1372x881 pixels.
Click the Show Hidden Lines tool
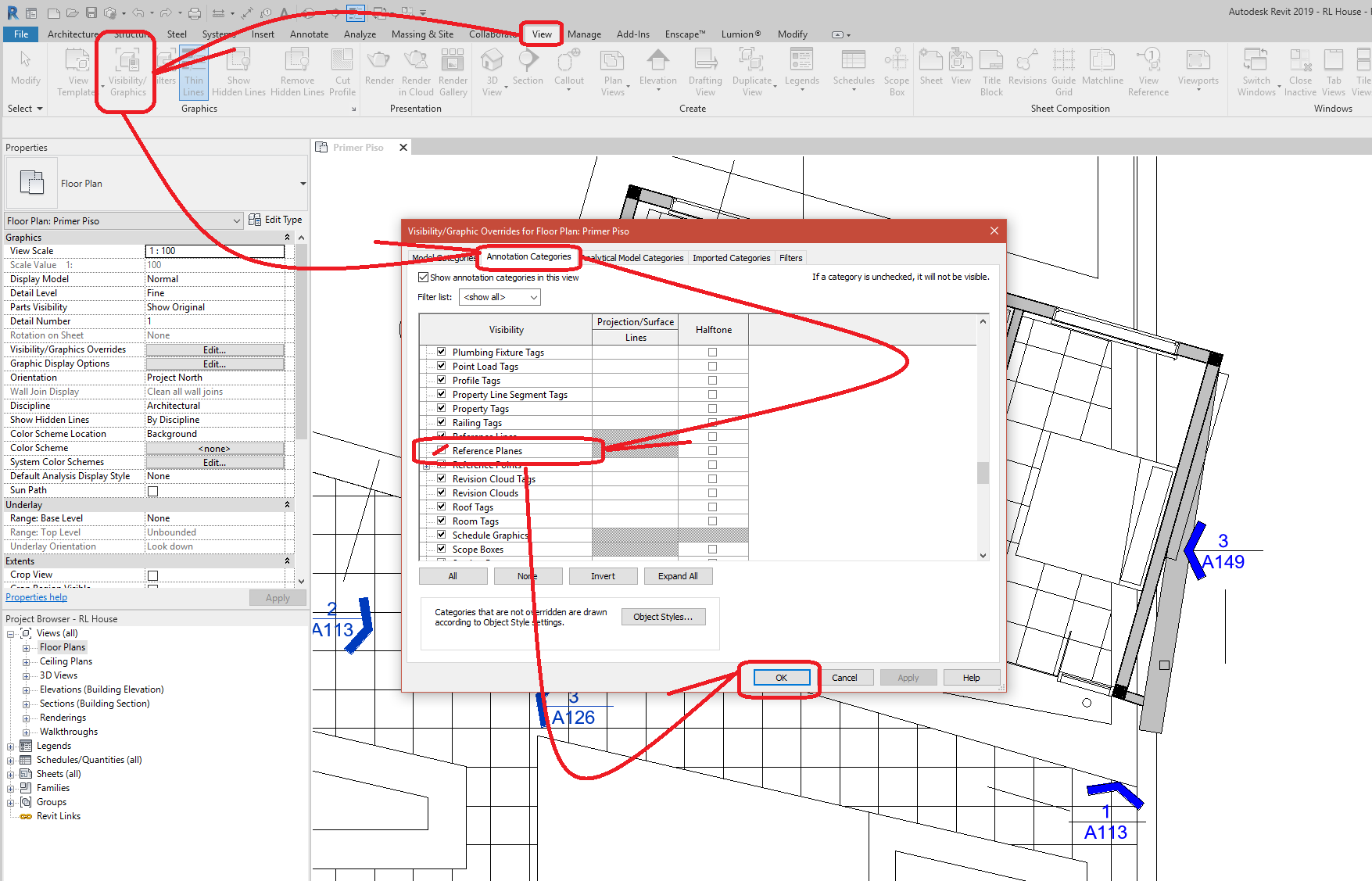click(x=238, y=72)
